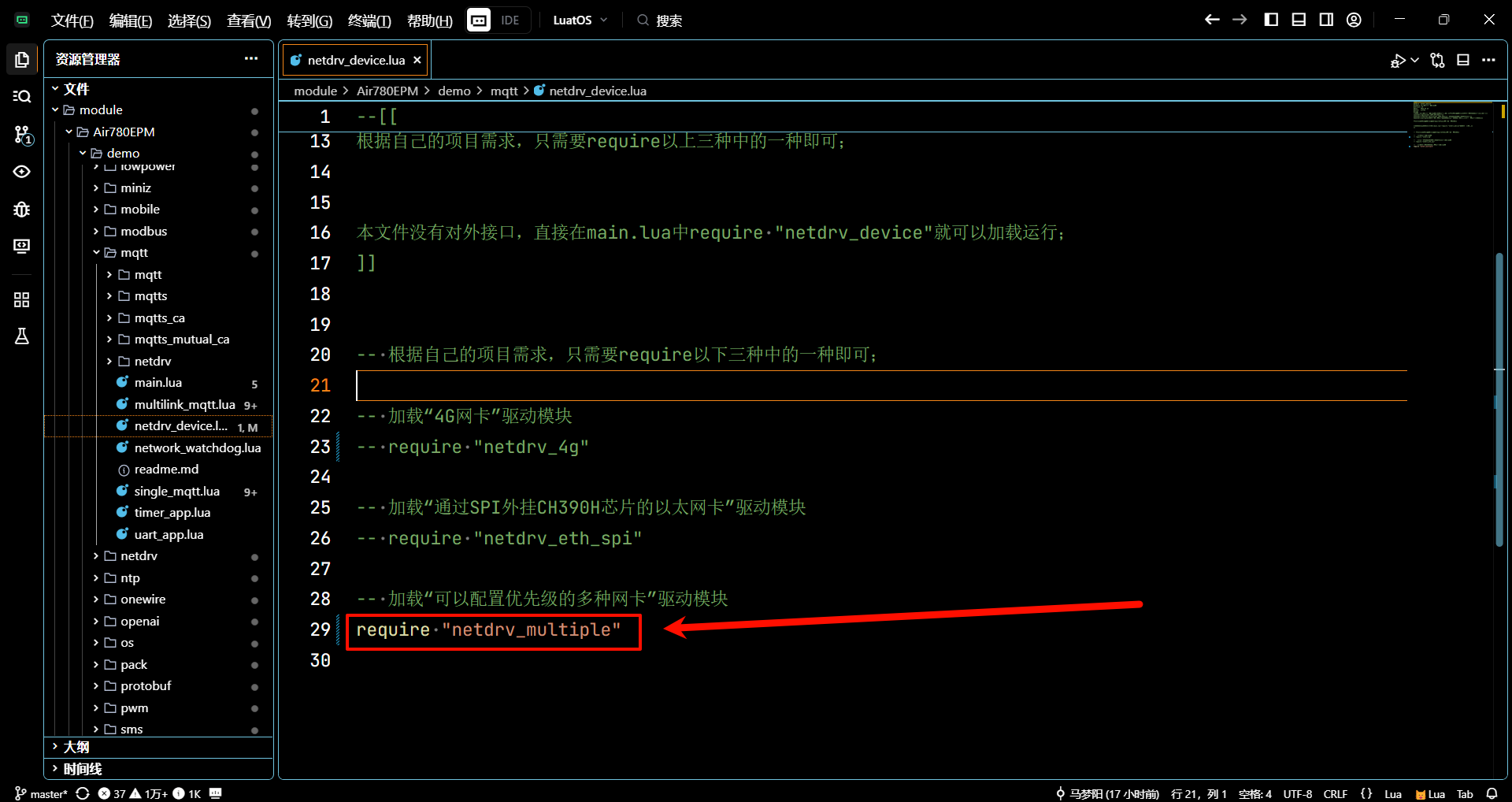
Task: Change file encoding UTF-8
Action: 1298,793
